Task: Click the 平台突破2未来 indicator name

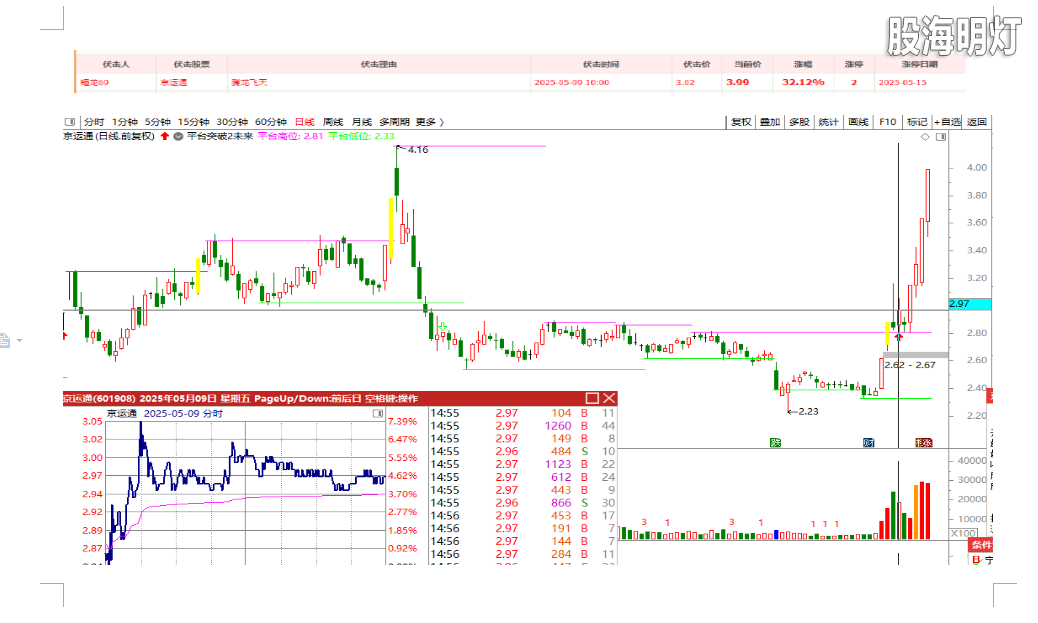Action: (x=220, y=136)
